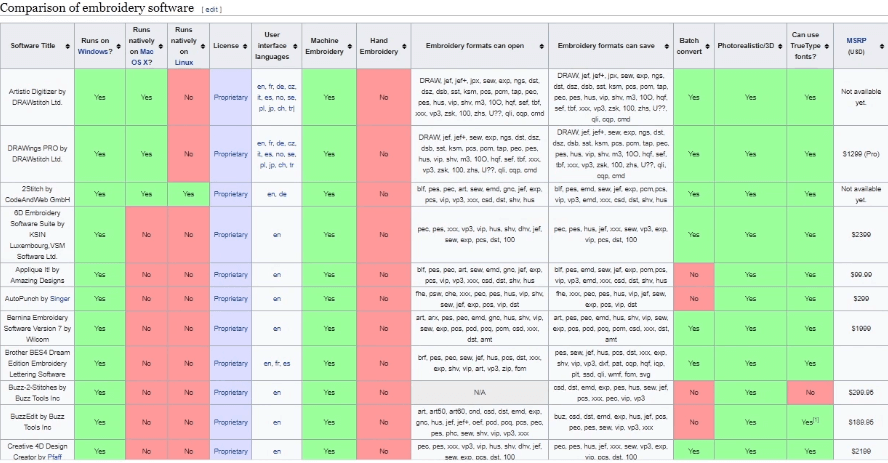Select 'DRAWings PRO by DRAWstitch Ltd.' cell

click(37, 154)
